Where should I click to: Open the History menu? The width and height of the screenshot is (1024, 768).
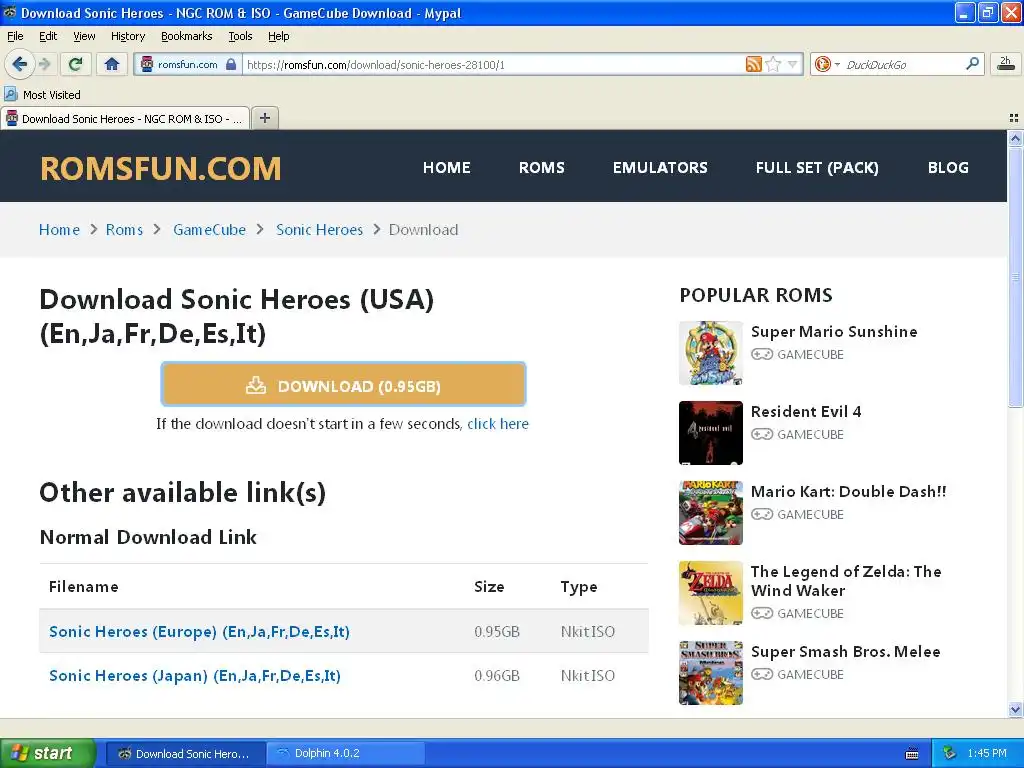click(x=127, y=36)
